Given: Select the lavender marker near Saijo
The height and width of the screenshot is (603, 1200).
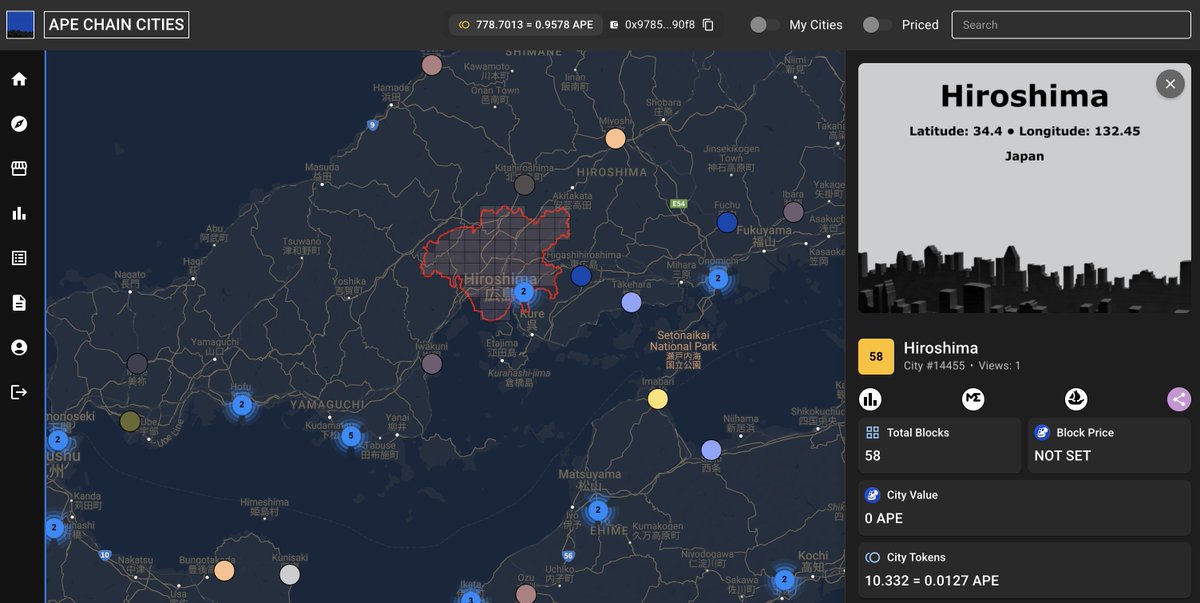Looking at the screenshot, I should point(711,450).
